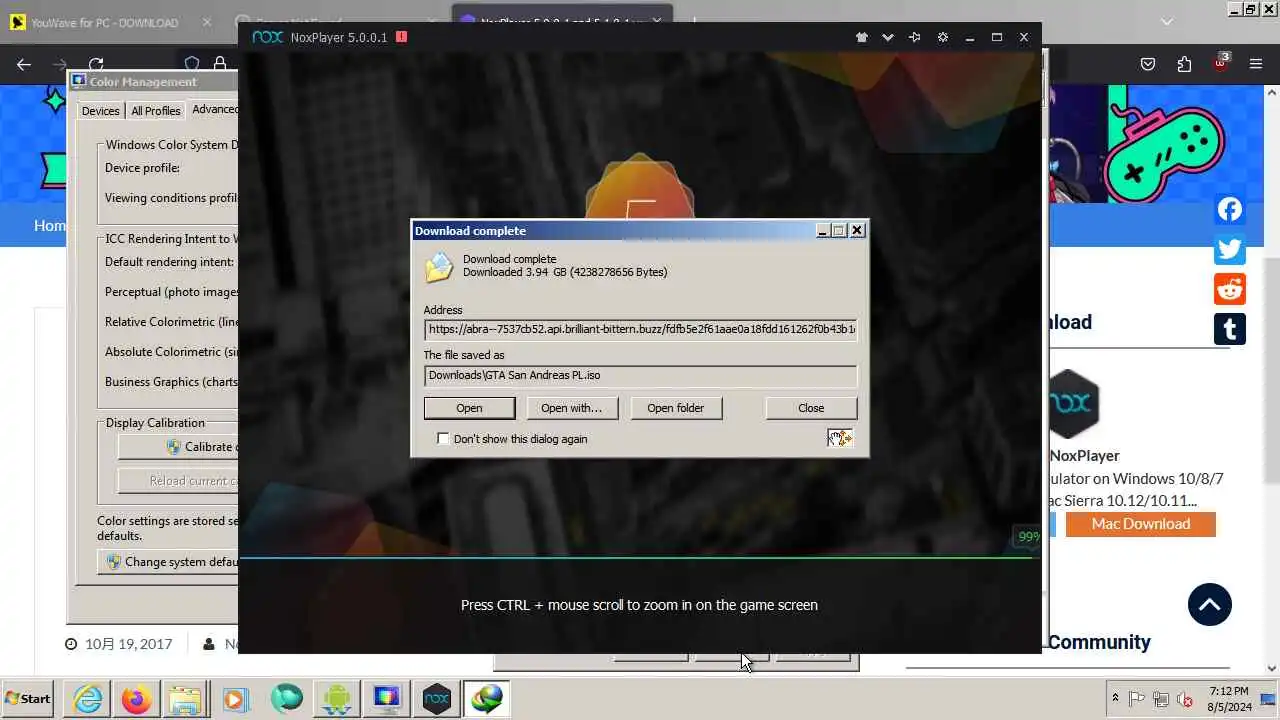This screenshot has width=1280, height=720.
Task: Click Home in website navigation
Action: click(x=50, y=226)
